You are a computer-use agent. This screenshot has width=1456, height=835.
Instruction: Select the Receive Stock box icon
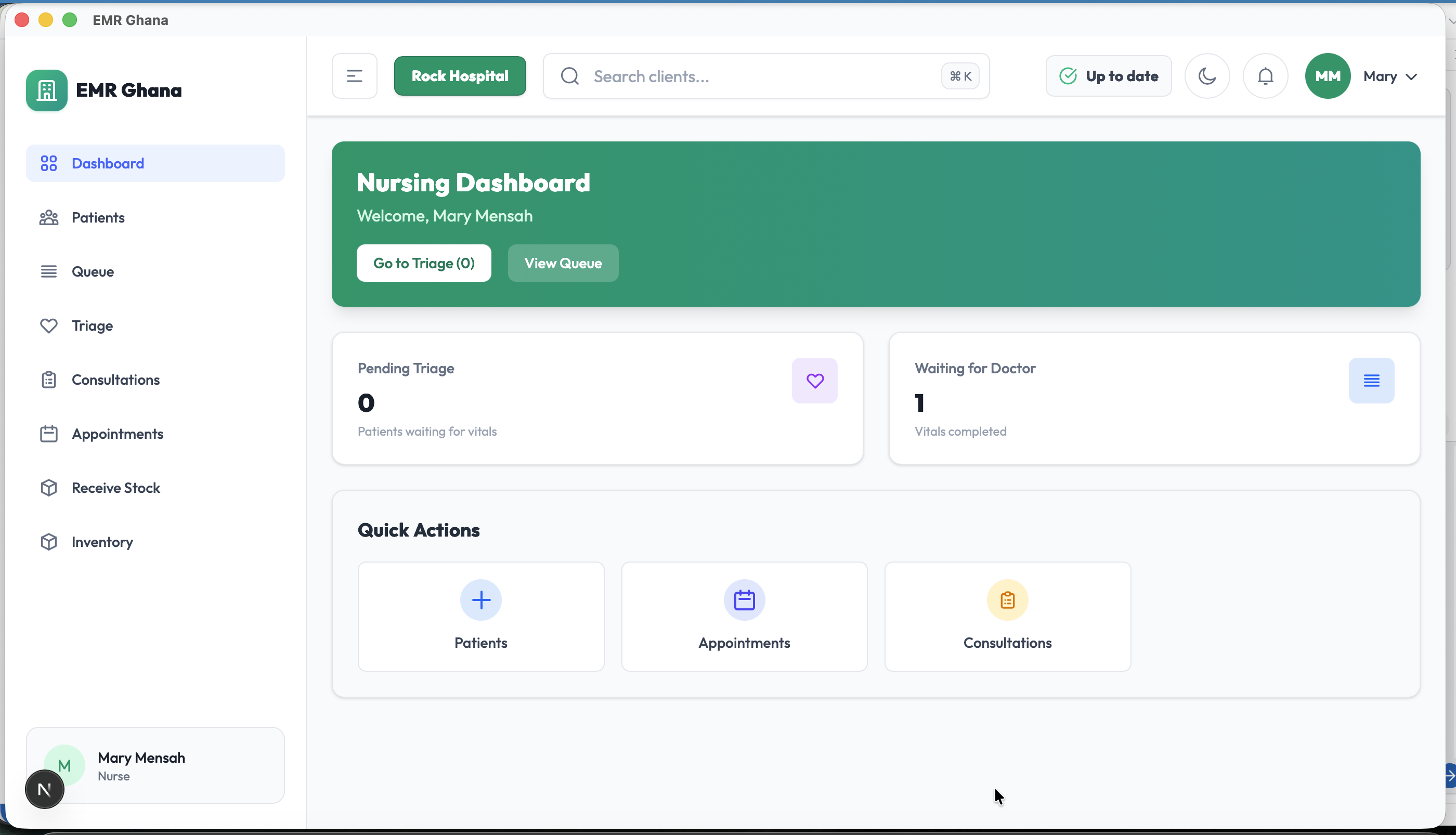49,488
